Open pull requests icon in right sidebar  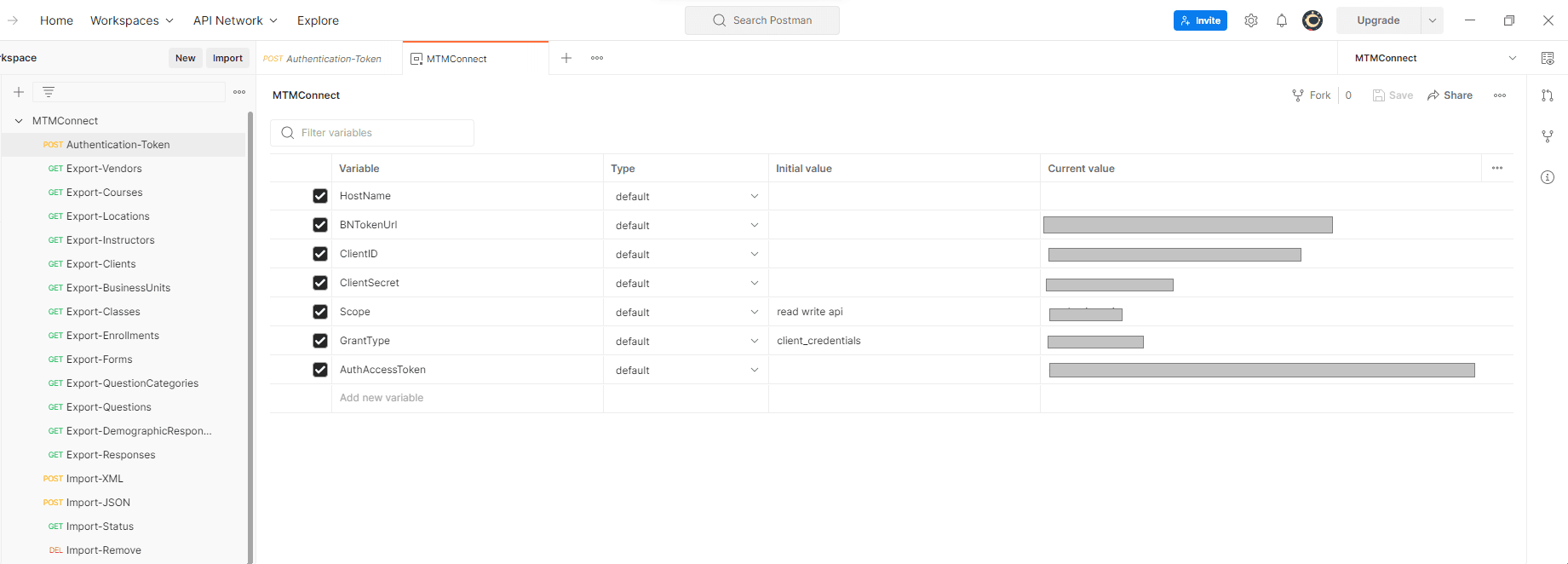(1548, 95)
